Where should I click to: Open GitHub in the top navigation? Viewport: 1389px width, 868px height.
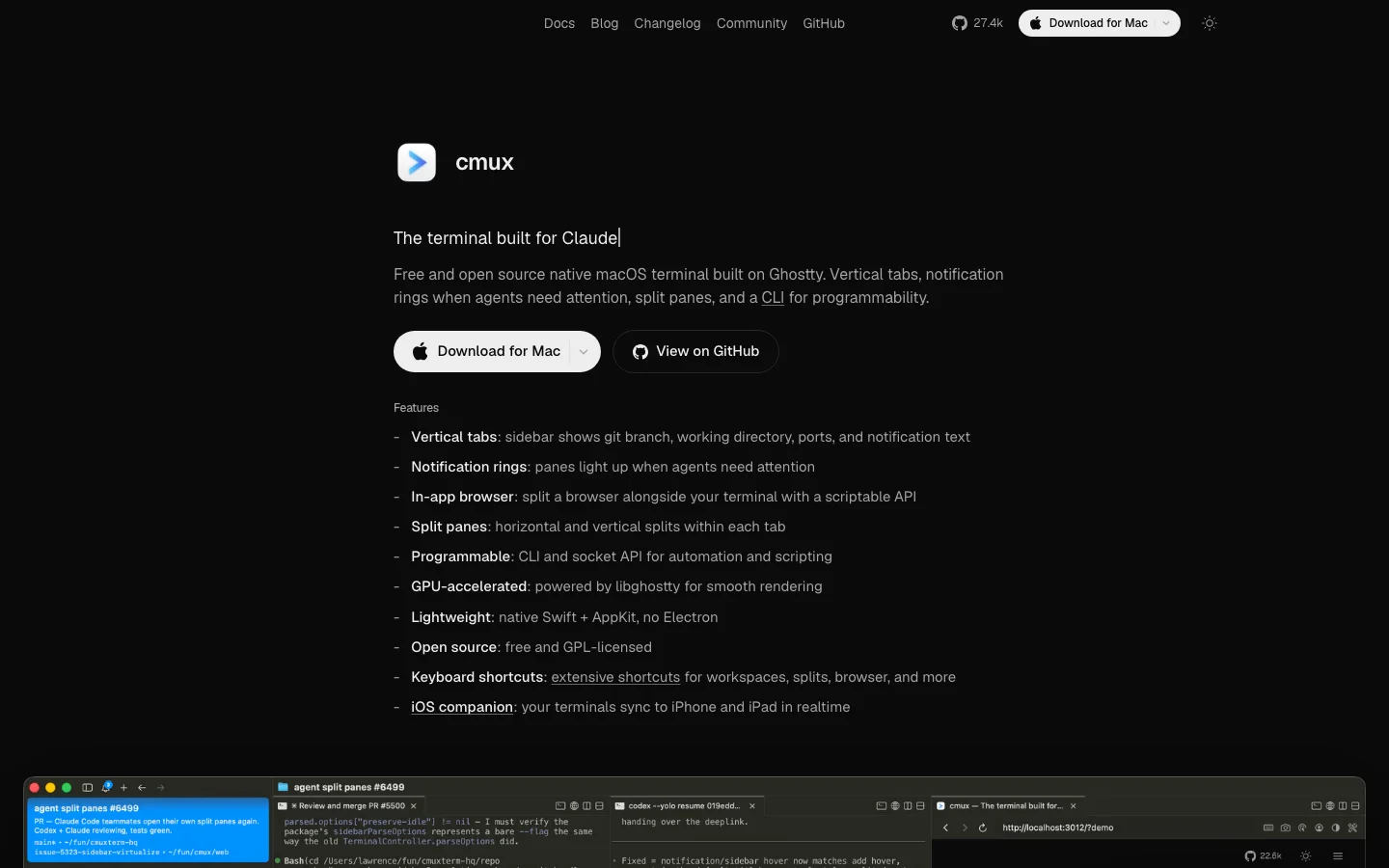824,23
